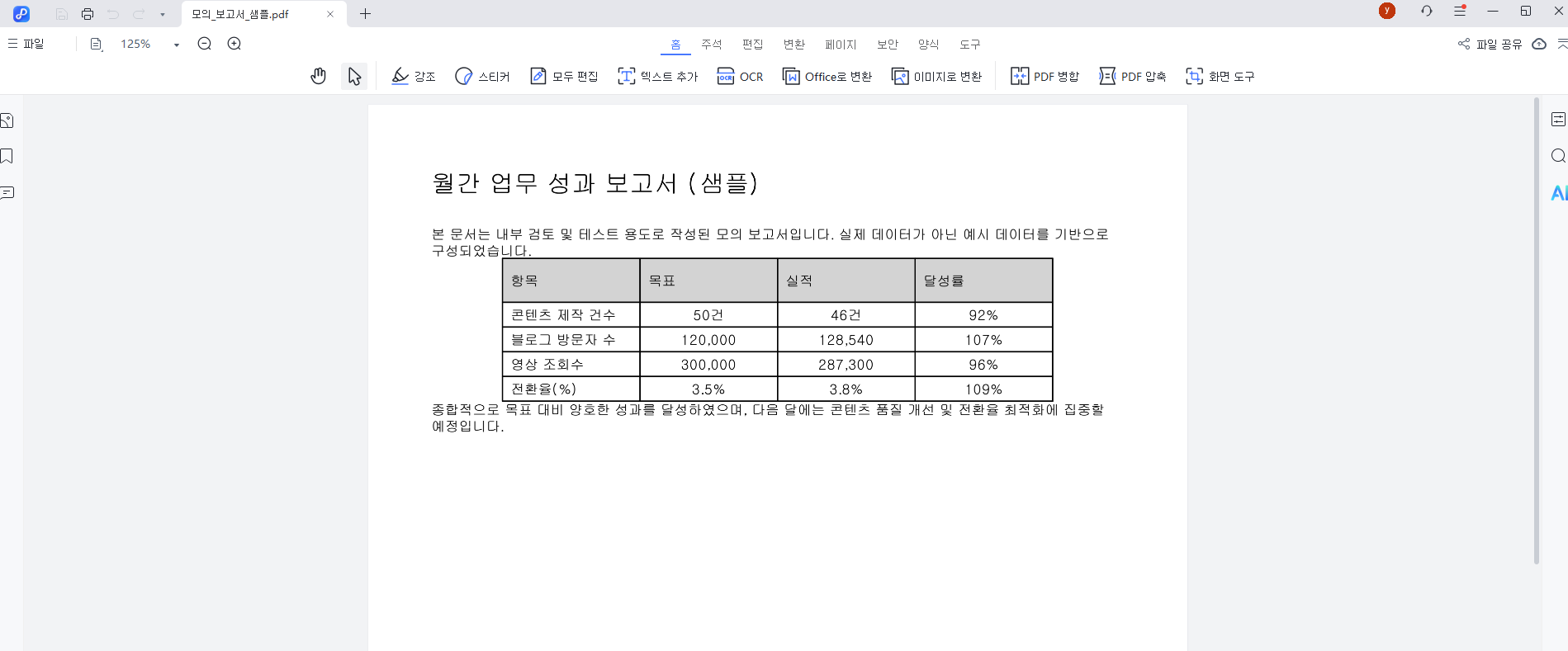Close the 모의_보고서_샘플.pdf tab
The width and height of the screenshot is (1568, 651).
tap(330, 14)
